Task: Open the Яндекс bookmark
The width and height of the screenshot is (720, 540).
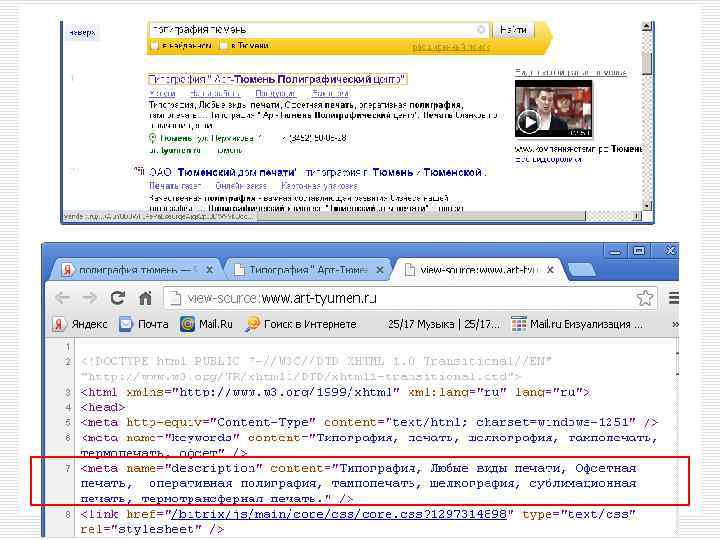Action: click(80, 324)
